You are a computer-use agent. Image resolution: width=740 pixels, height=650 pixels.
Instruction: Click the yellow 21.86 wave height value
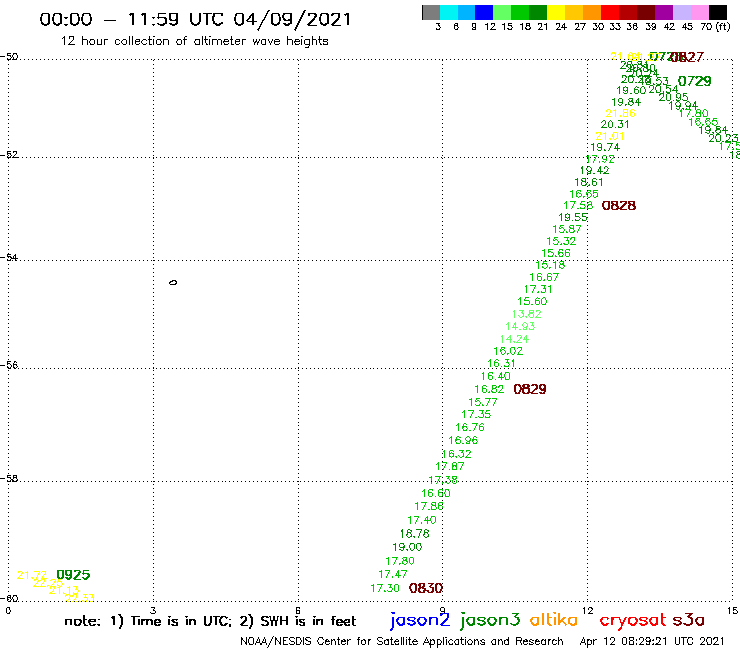(620, 113)
